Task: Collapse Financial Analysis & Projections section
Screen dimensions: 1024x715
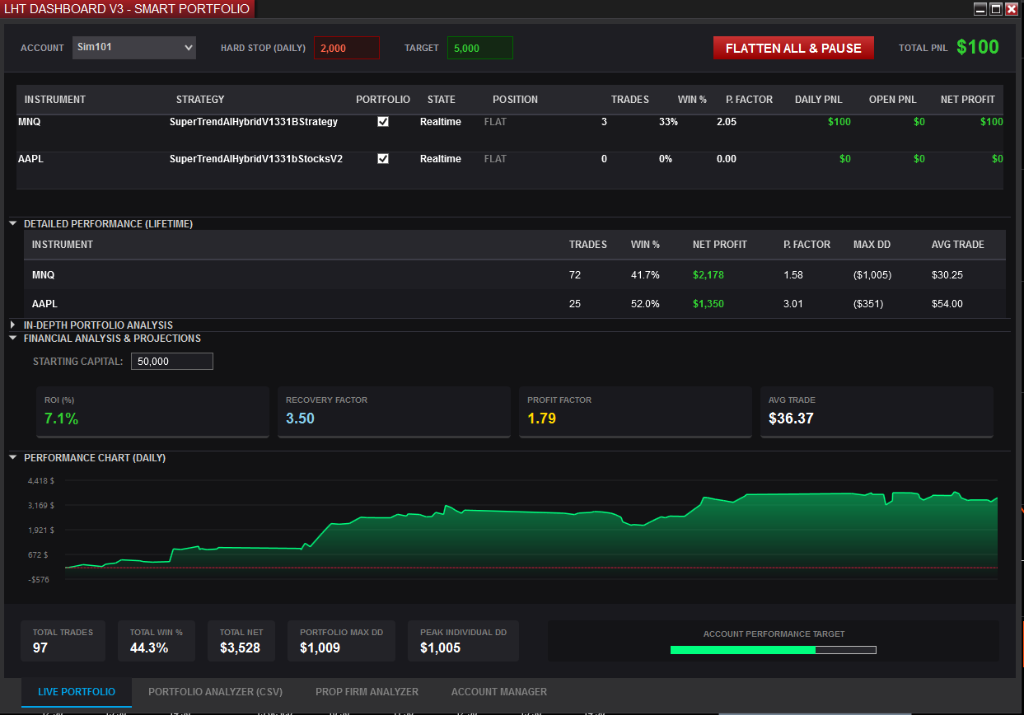Action: (x=13, y=338)
